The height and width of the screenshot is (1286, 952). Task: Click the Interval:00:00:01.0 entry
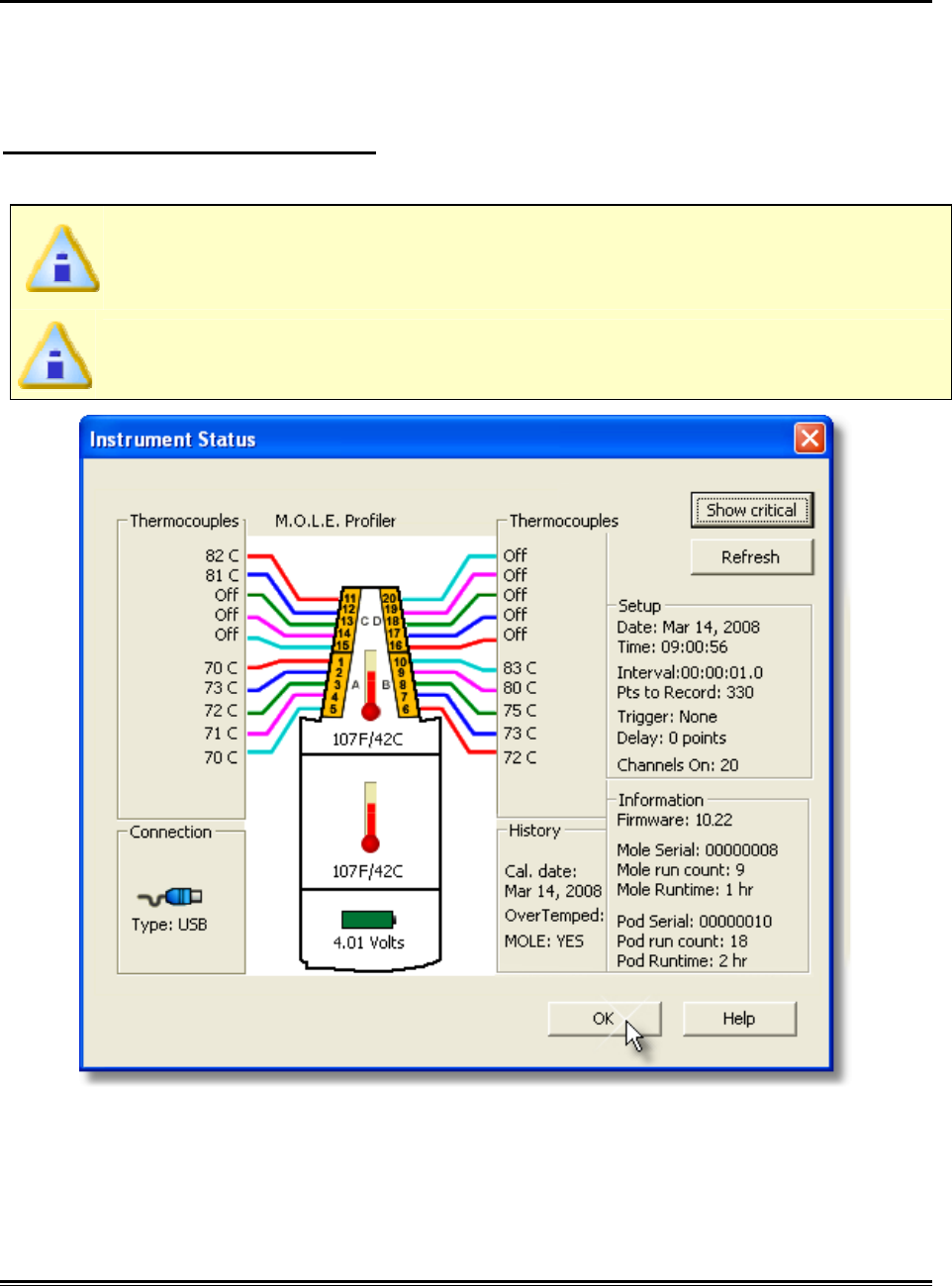click(690, 672)
